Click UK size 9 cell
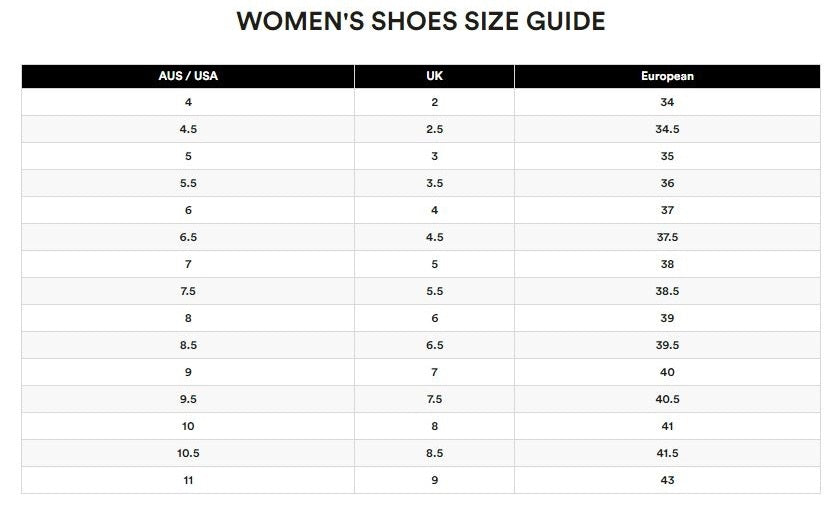This screenshot has width=834, height=505. pos(434,480)
